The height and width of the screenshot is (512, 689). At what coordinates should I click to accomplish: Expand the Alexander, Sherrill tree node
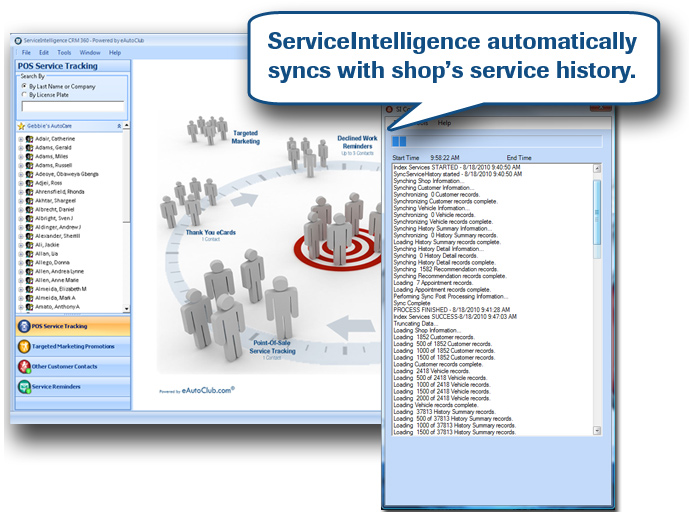[x=21, y=236]
